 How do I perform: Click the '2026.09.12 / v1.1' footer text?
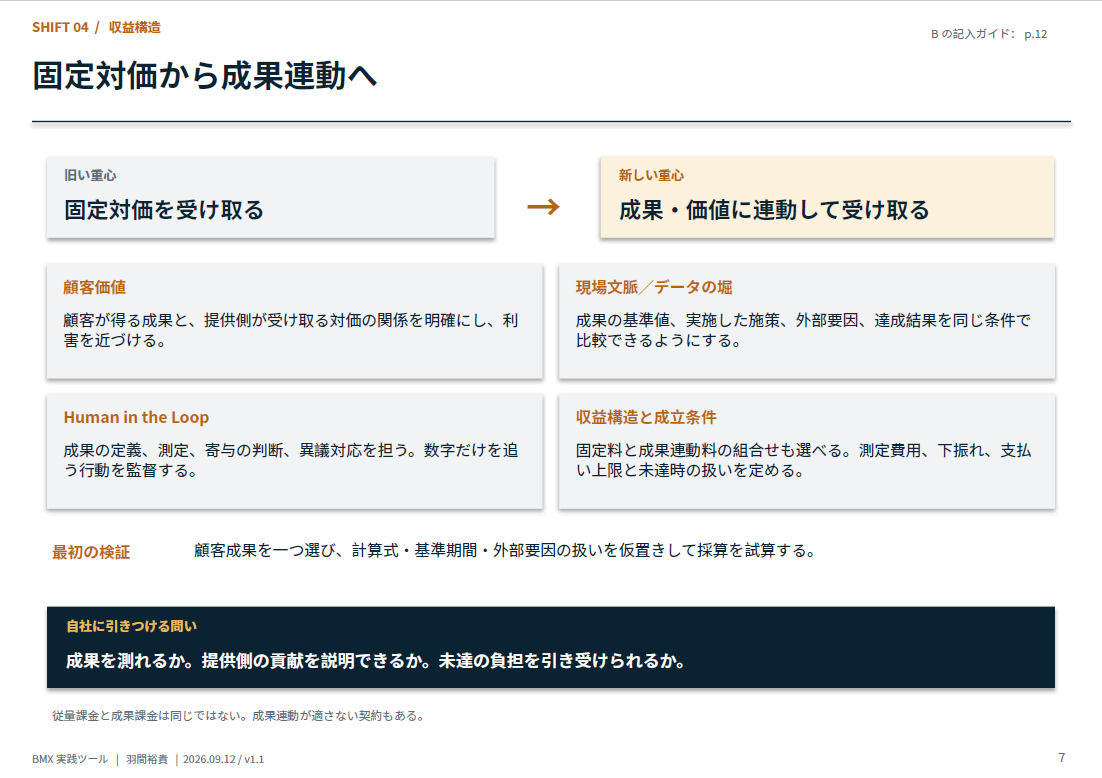pyautogui.click(x=223, y=759)
